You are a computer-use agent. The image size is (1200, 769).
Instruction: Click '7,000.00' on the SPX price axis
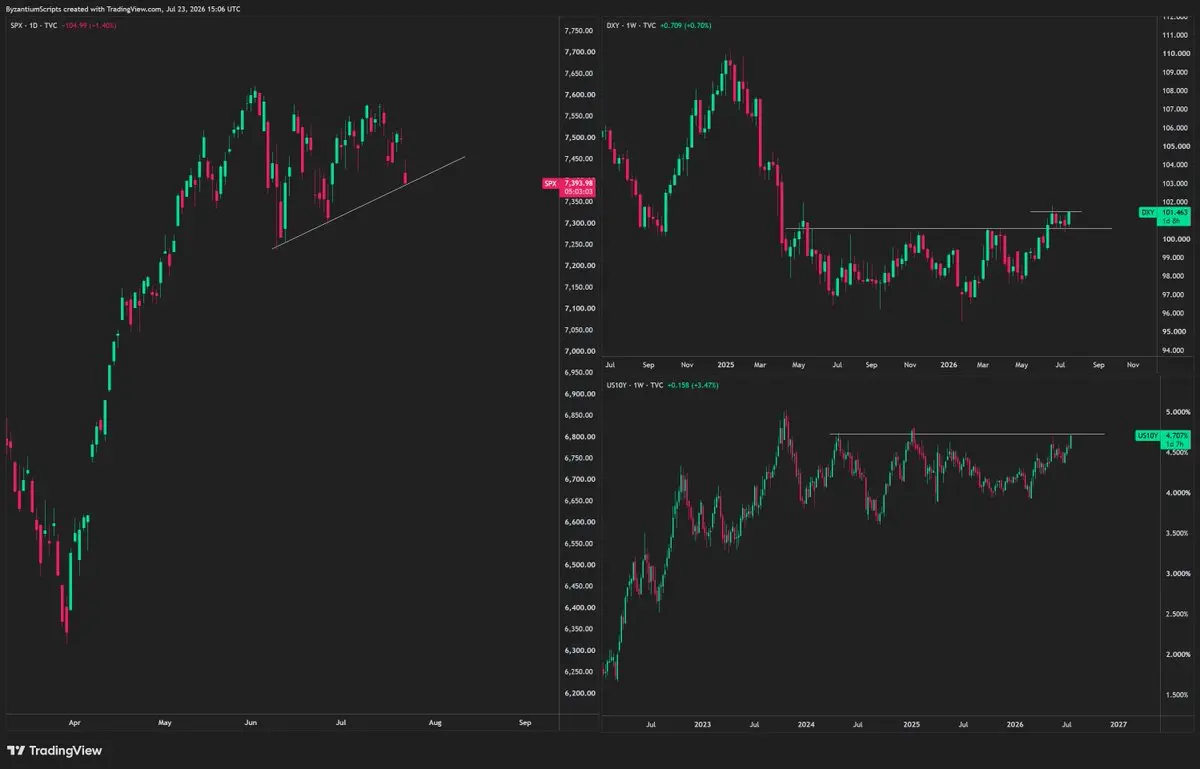point(580,351)
